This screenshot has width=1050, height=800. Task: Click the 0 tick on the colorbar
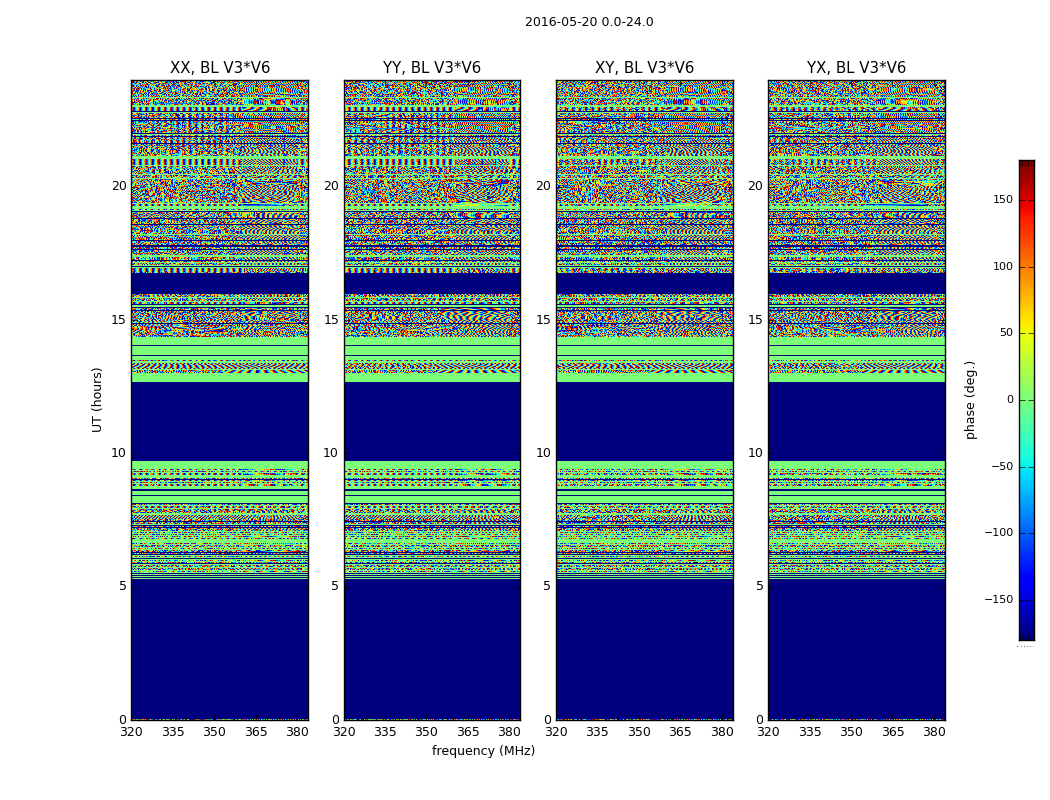(x=1010, y=400)
